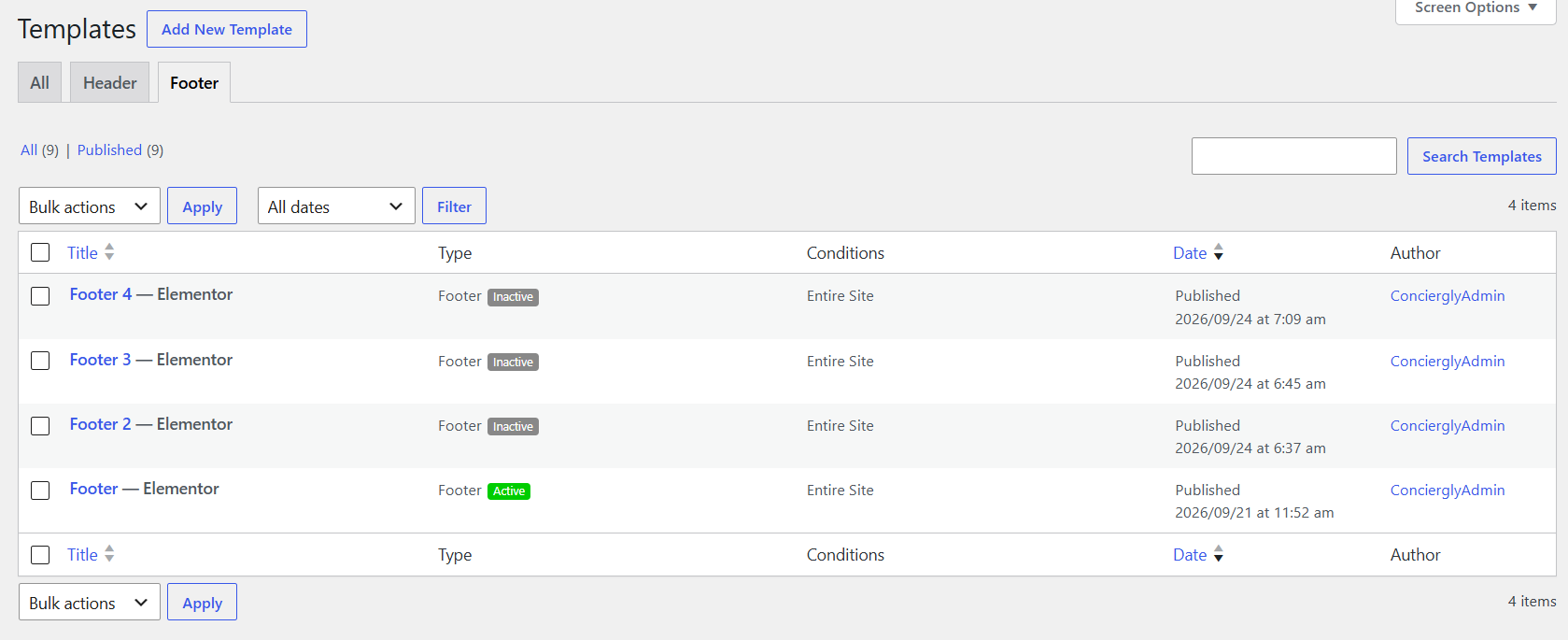The width and height of the screenshot is (1568, 640).
Task: Sort by Date arrows in table footer
Action: (1218, 554)
